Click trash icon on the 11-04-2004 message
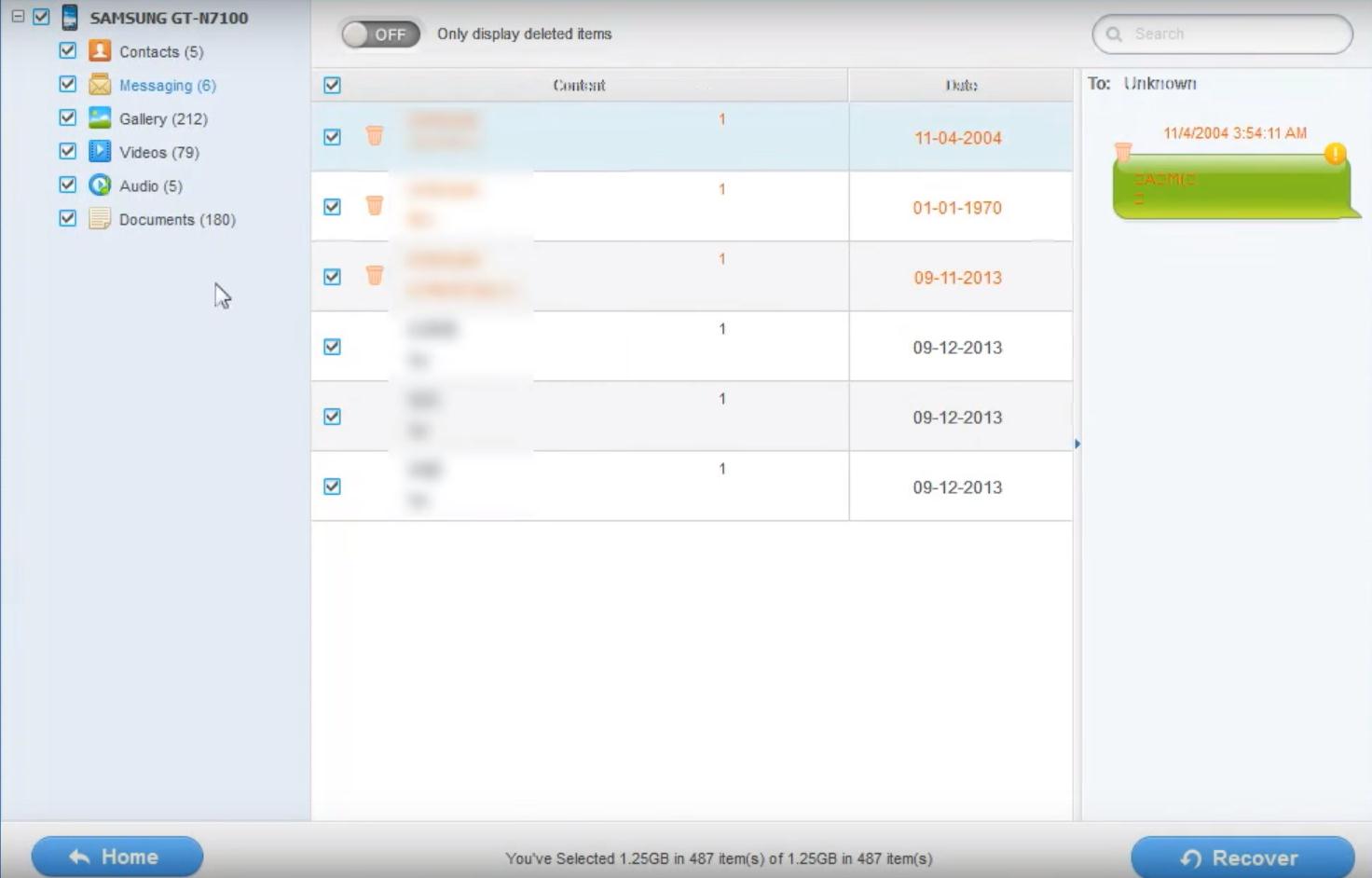 tap(375, 136)
